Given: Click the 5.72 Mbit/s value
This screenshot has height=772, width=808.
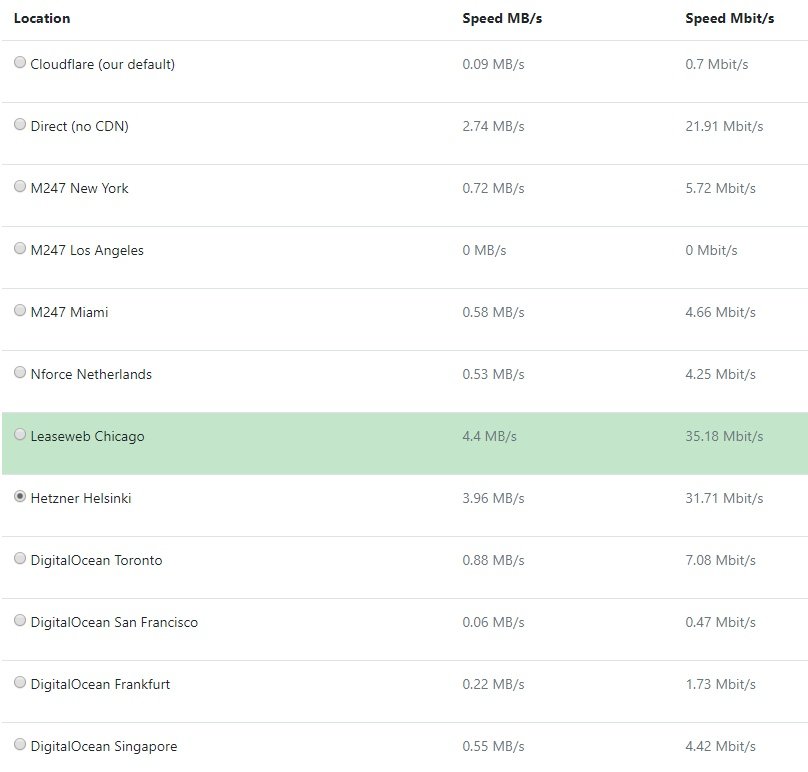Looking at the screenshot, I should tap(721, 188).
